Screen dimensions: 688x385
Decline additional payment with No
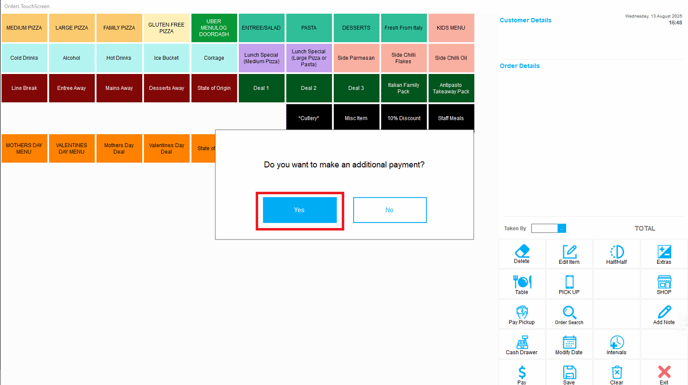[390, 210]
